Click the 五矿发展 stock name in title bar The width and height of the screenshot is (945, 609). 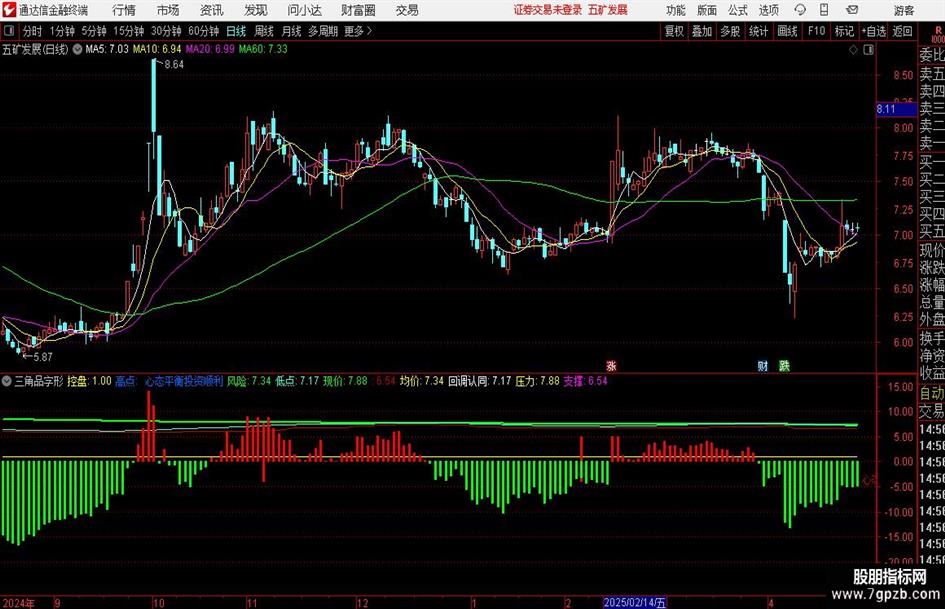click(608, 10)
